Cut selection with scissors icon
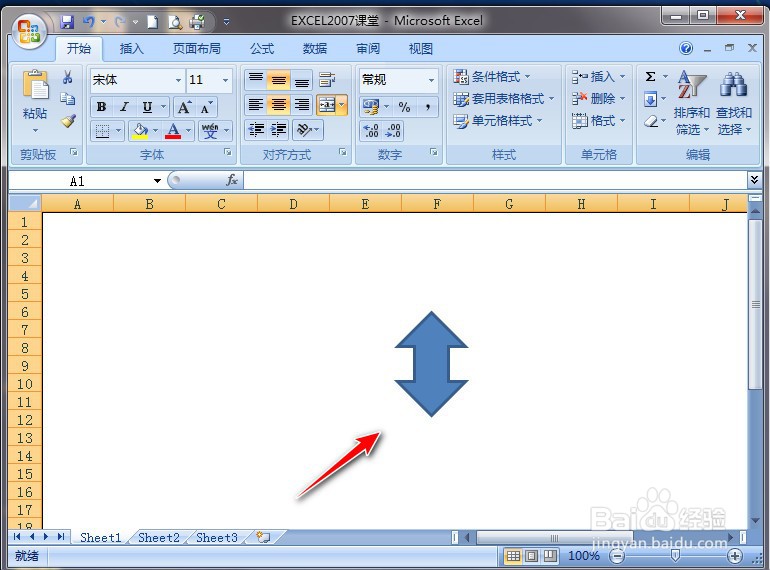Screen dimensions: 770x570 [68, 77]
